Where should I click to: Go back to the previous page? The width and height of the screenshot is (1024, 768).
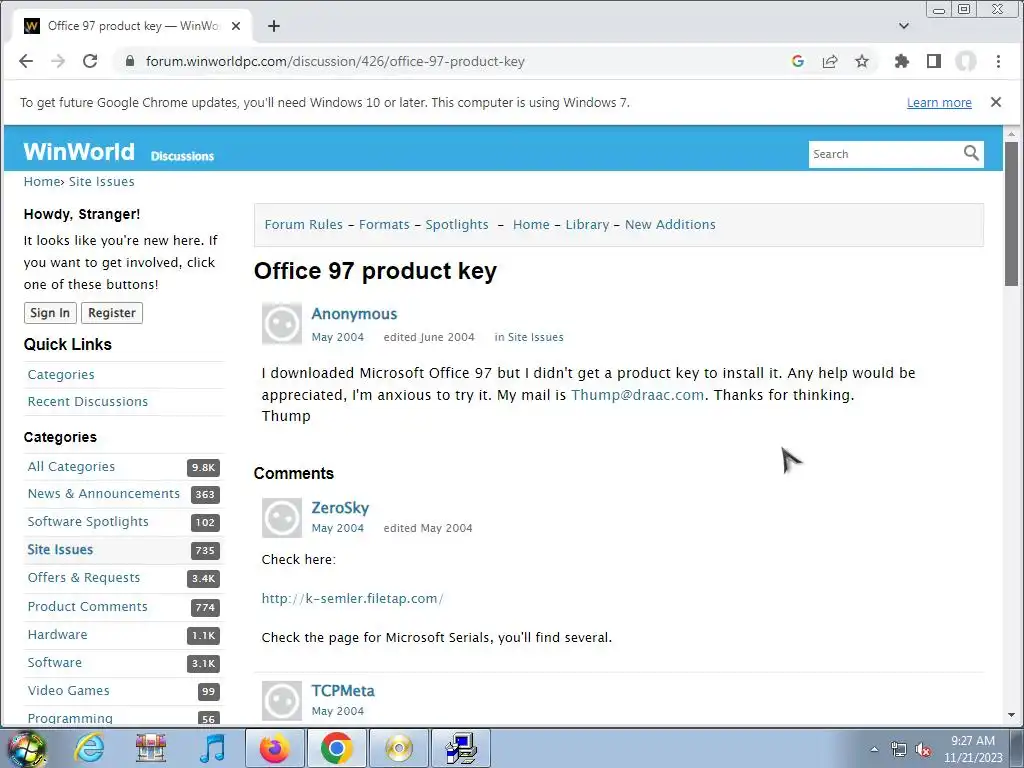tap(25, 61)
